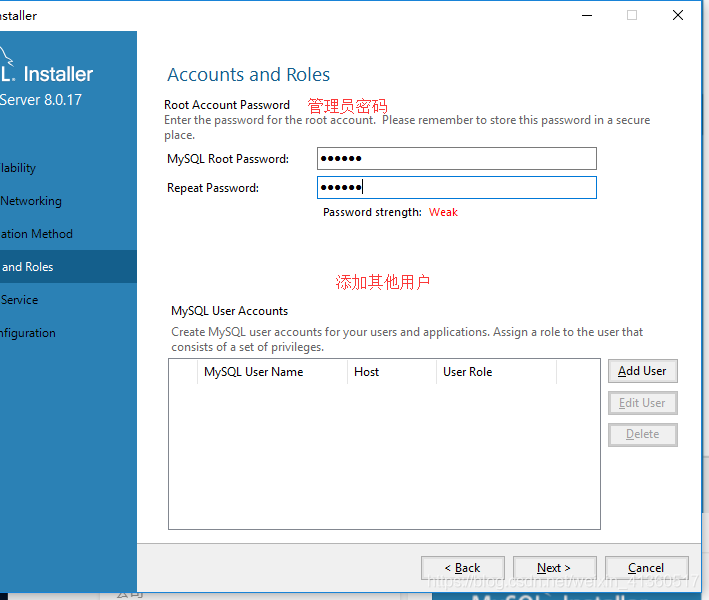Screen dimensions: 709x600
Task: Click the Repeat Password field
Action: (x=457, y=188)
